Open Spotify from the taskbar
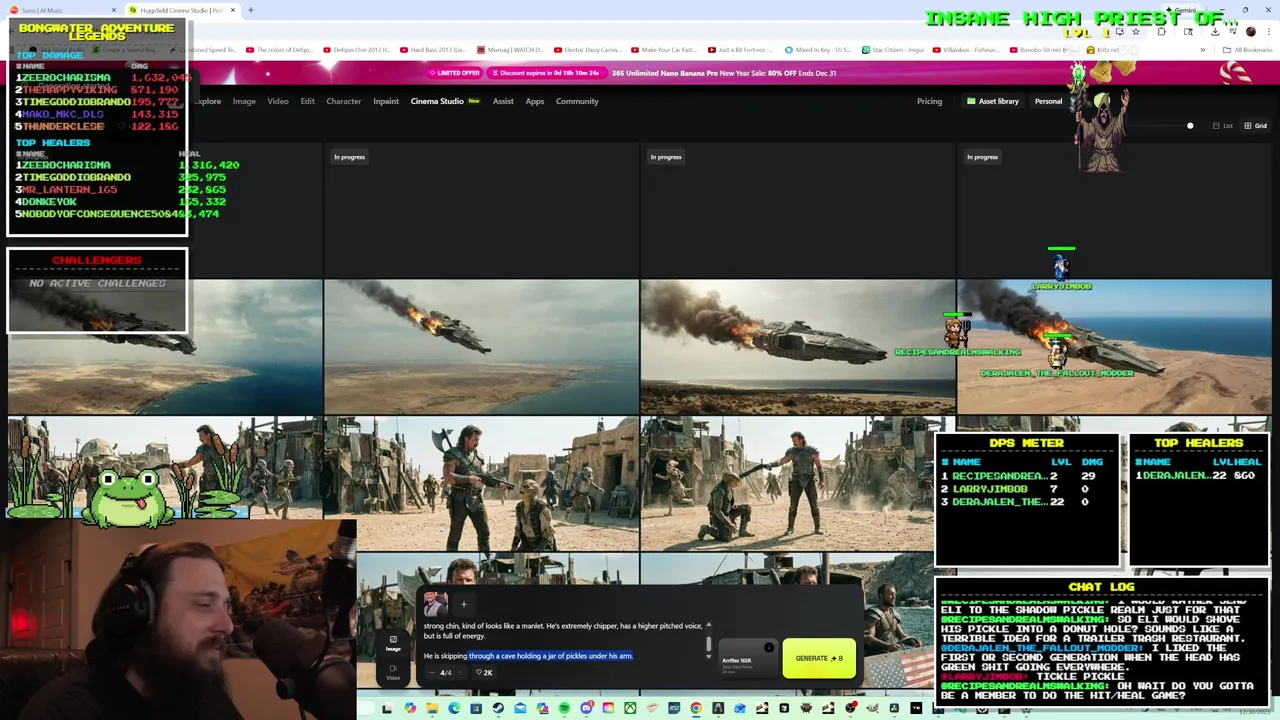 (564, 708)
